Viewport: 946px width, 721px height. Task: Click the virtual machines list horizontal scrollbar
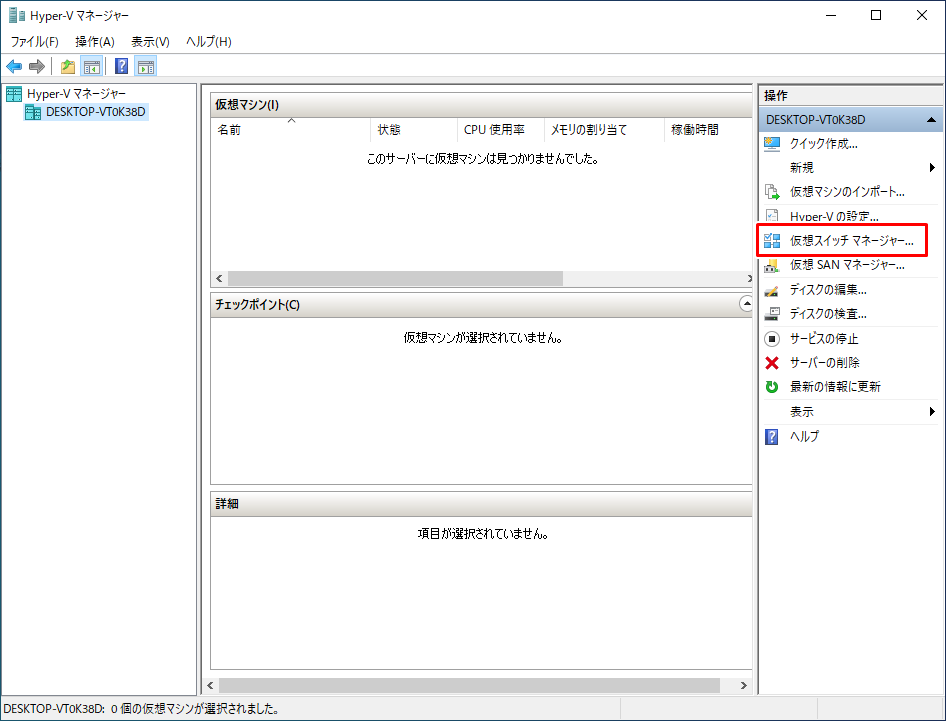tap(395, 278)
